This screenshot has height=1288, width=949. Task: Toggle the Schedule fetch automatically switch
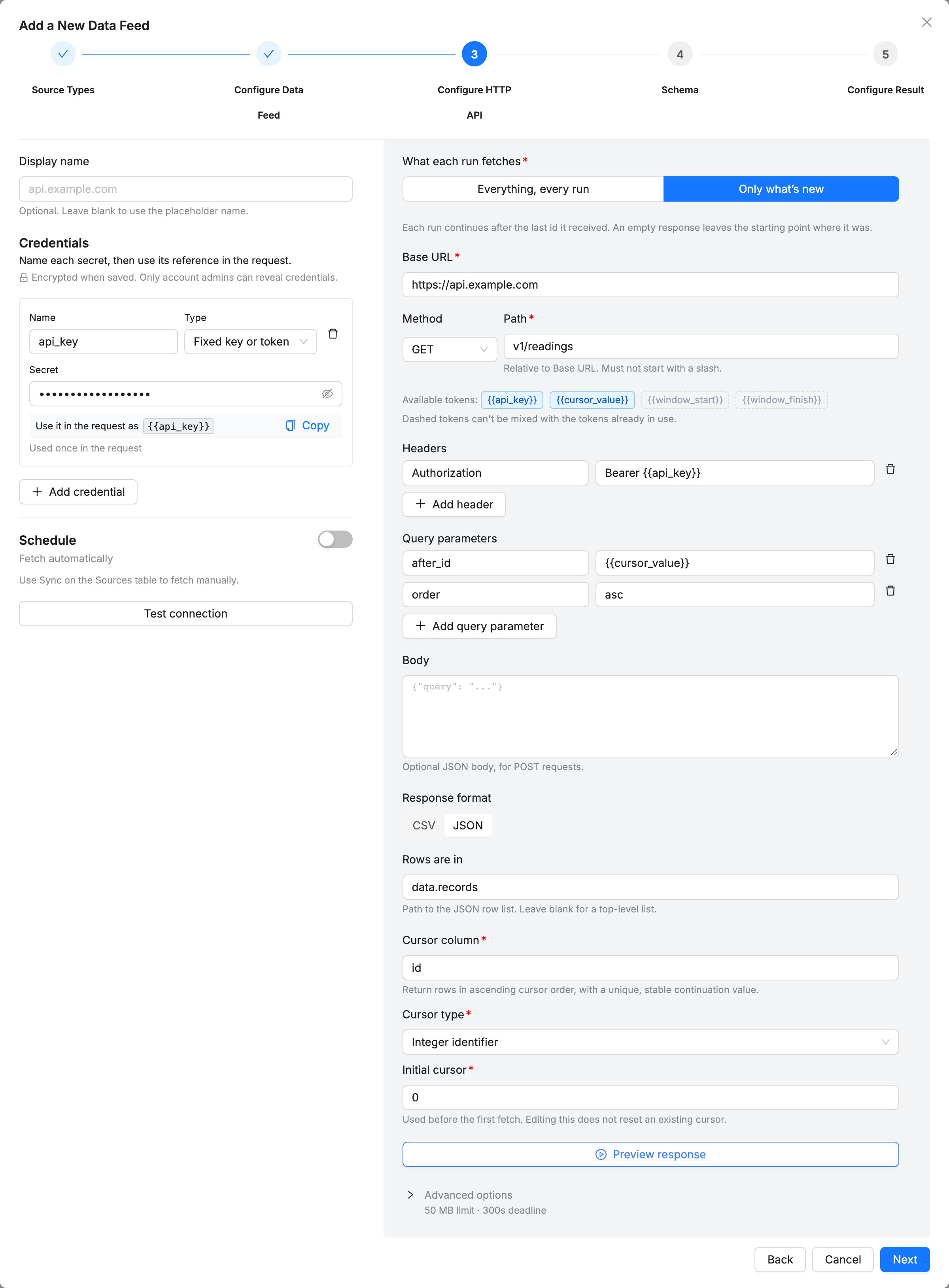[x=335, y=539]
